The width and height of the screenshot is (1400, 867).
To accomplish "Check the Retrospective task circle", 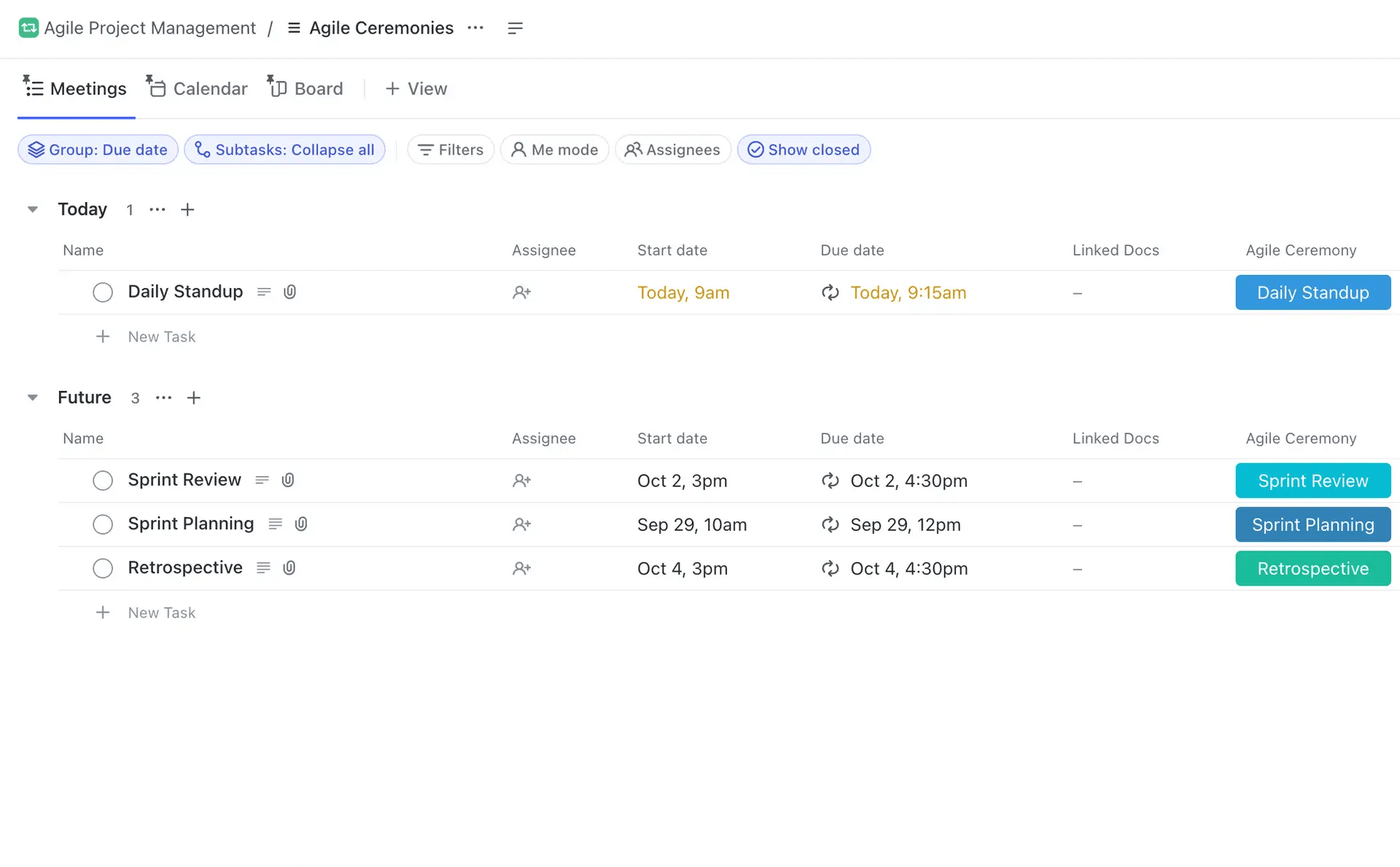I will click(x=102, y=568).
